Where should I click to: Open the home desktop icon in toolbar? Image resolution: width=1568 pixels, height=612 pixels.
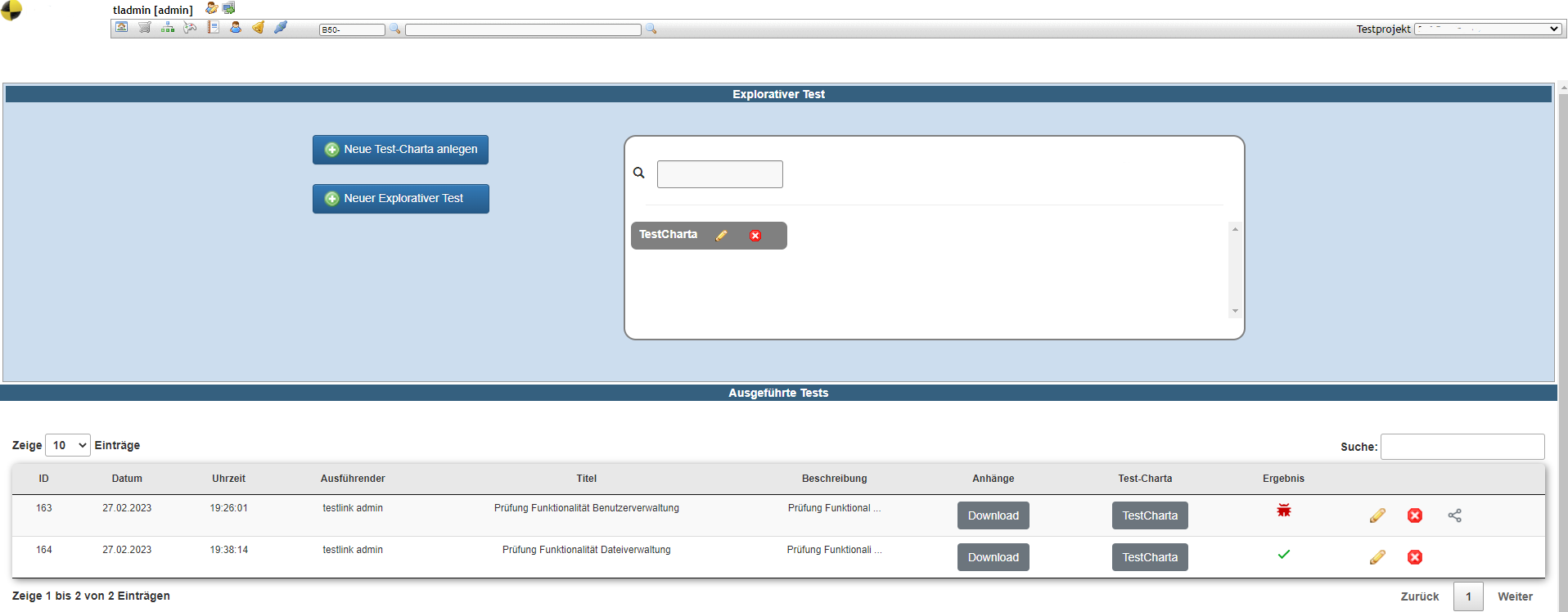point(122,28)
